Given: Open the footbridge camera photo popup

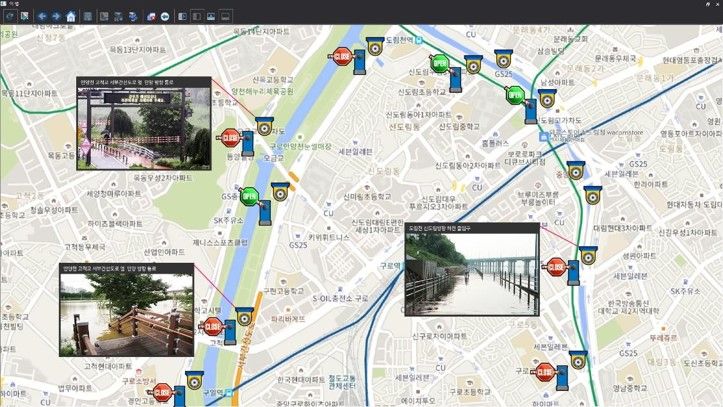Looking at the screenshot, I should [x=144, y=124].
